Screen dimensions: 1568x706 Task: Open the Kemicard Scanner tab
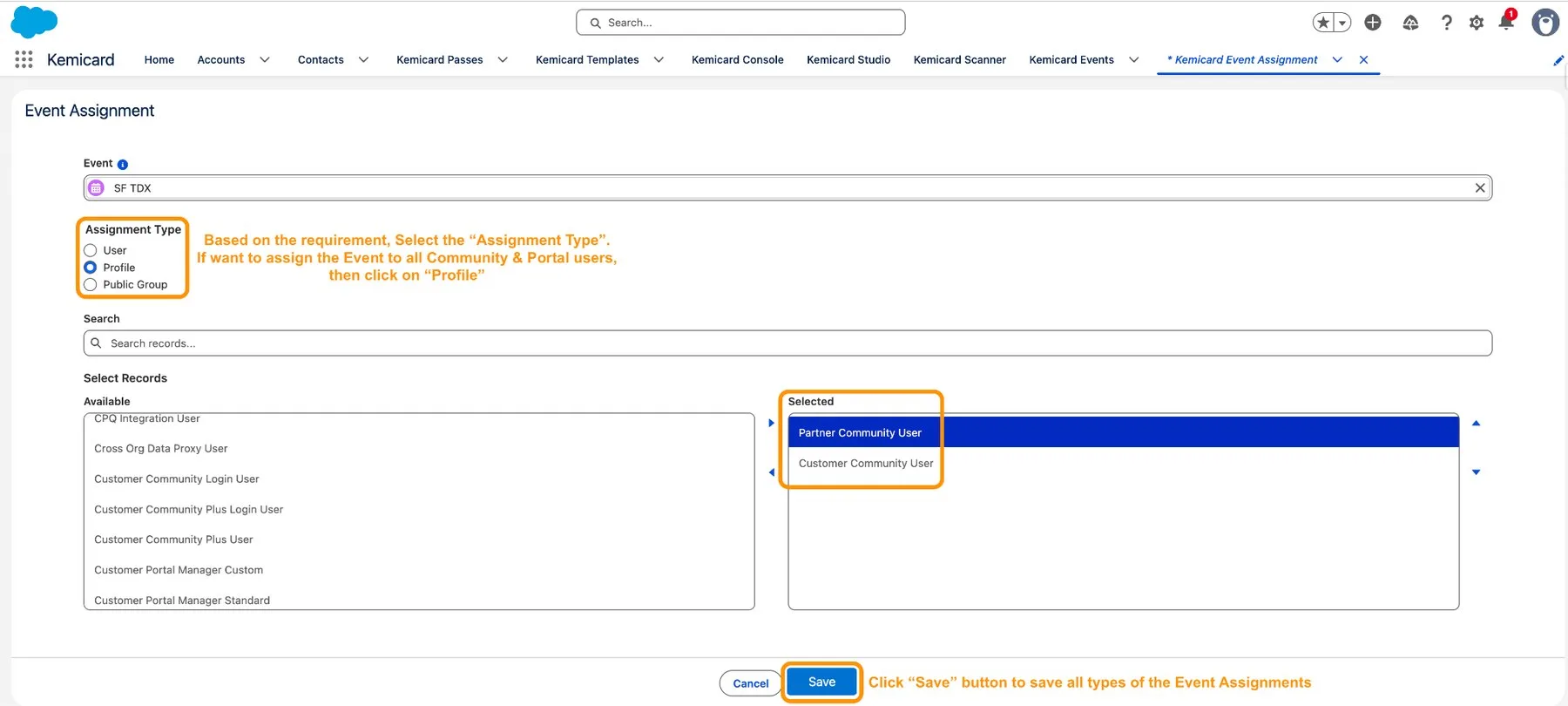960,59
